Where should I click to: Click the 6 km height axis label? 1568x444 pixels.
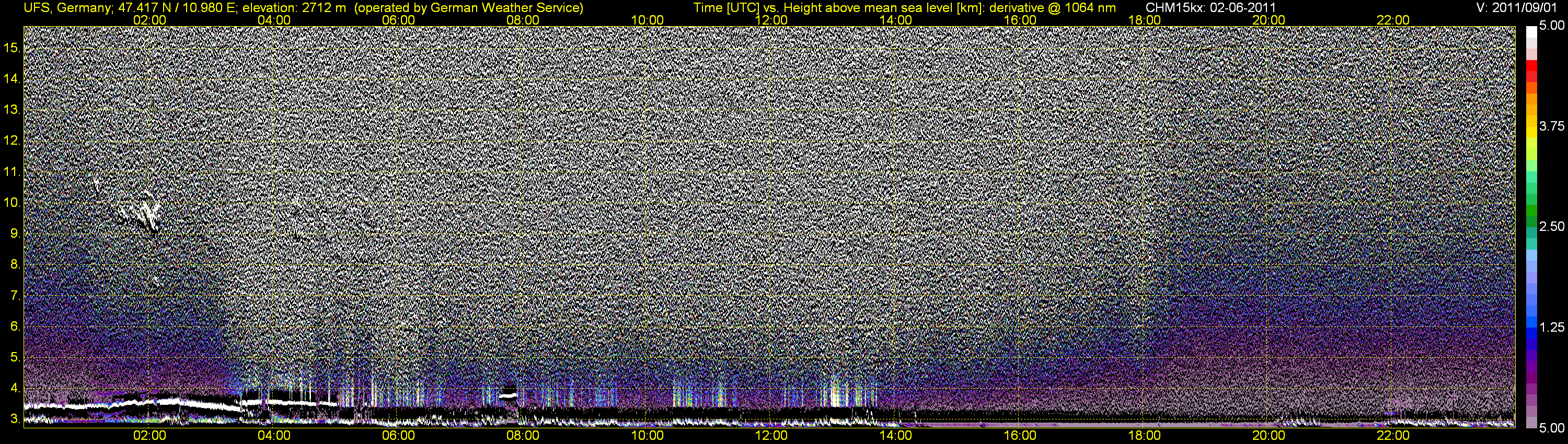point(16,326)
